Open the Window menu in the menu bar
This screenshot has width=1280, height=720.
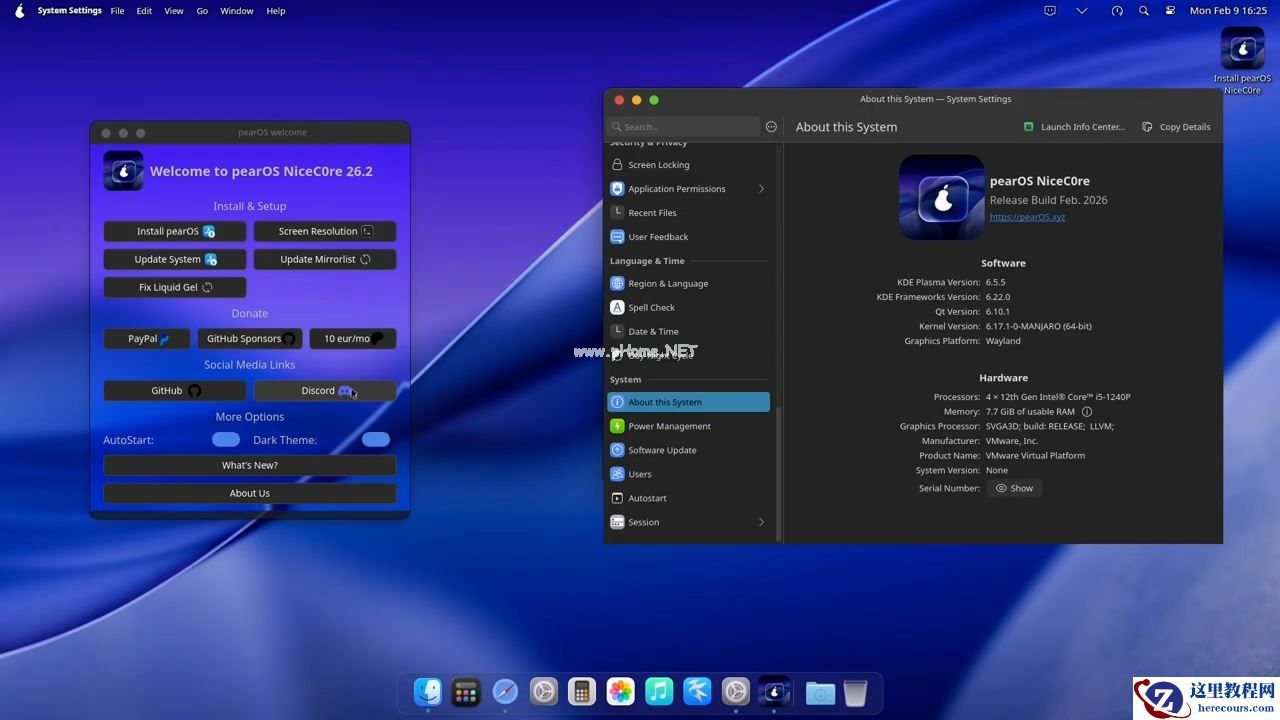237,11
